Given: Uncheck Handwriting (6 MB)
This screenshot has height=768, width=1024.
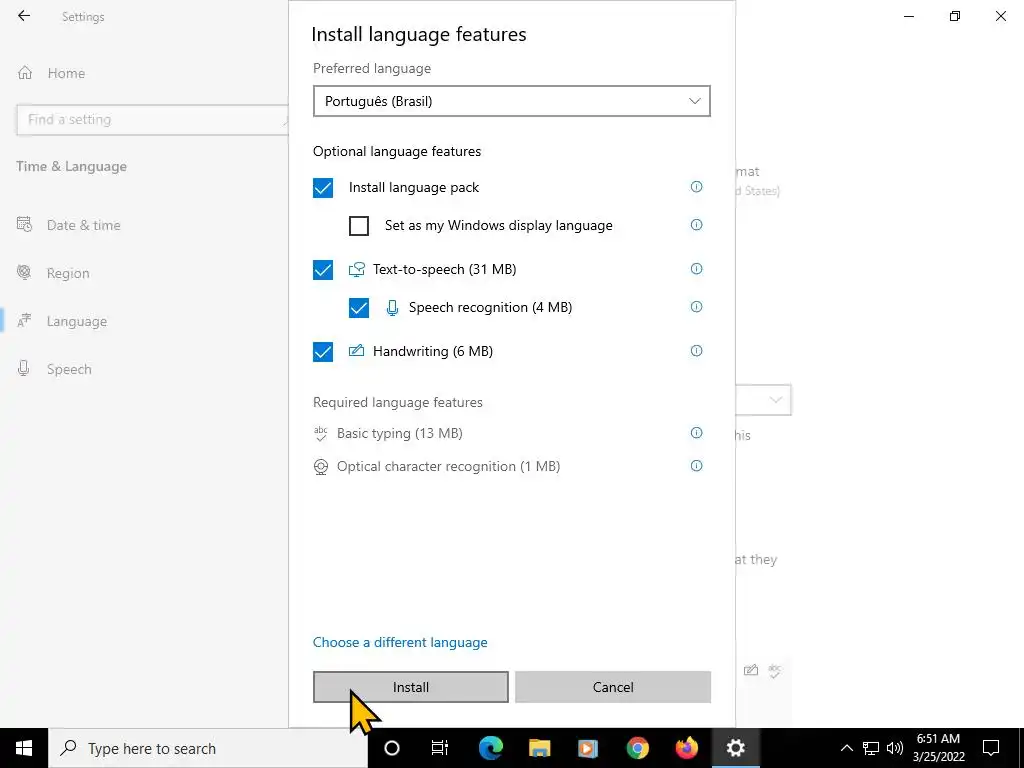Looking at the screenshot, I should [x=323, y=351].
